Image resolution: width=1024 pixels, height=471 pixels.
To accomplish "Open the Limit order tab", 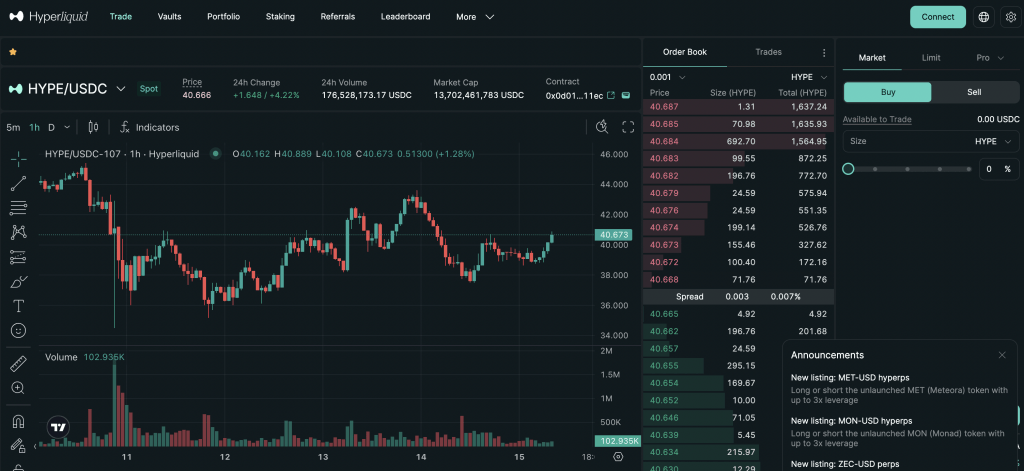I will (930, 58).
